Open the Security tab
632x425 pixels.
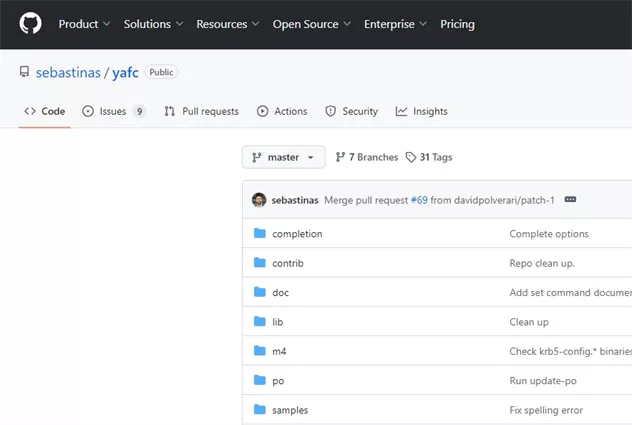[351, 111]
